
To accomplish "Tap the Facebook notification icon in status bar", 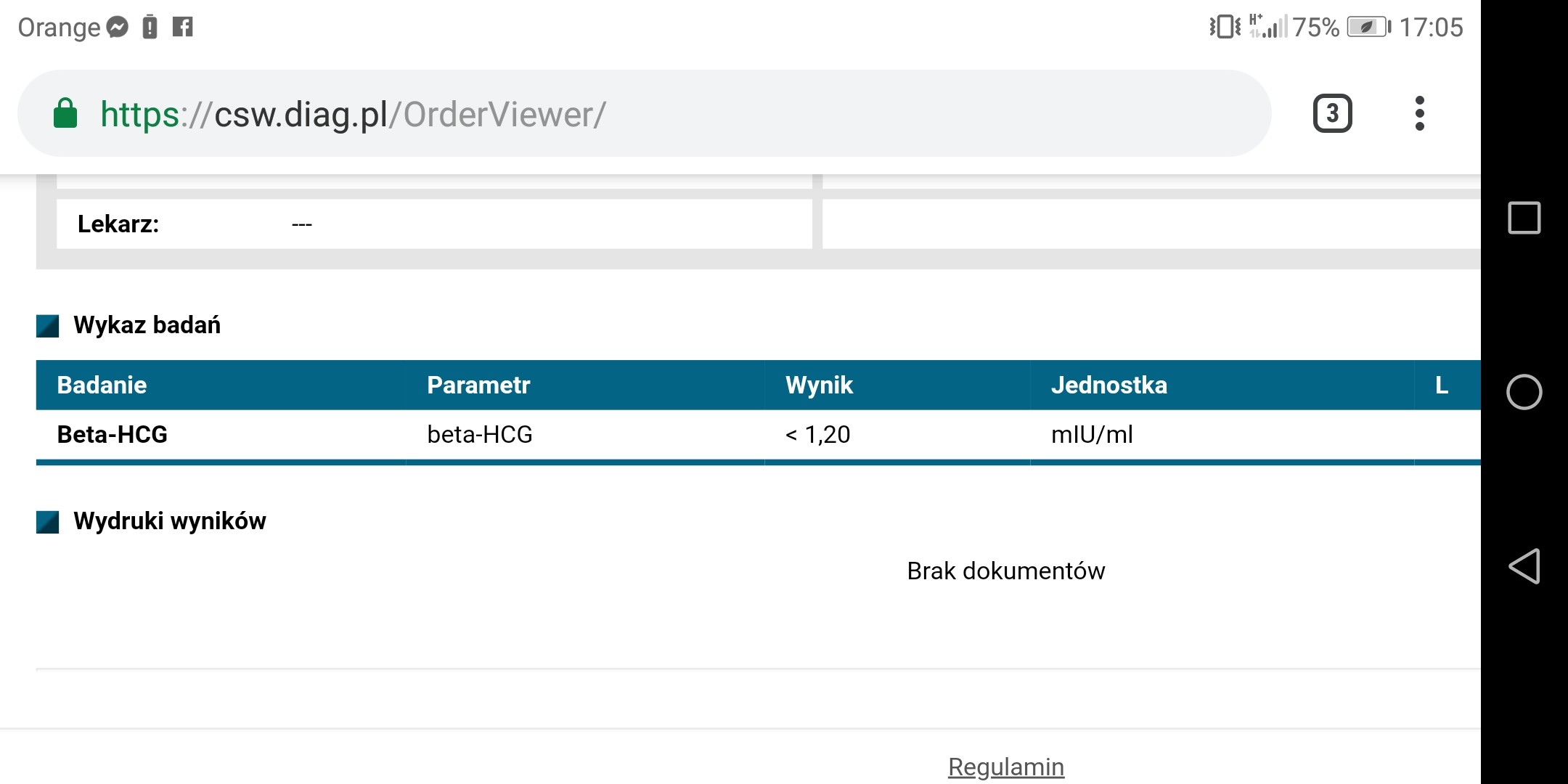I will point(182,28).
